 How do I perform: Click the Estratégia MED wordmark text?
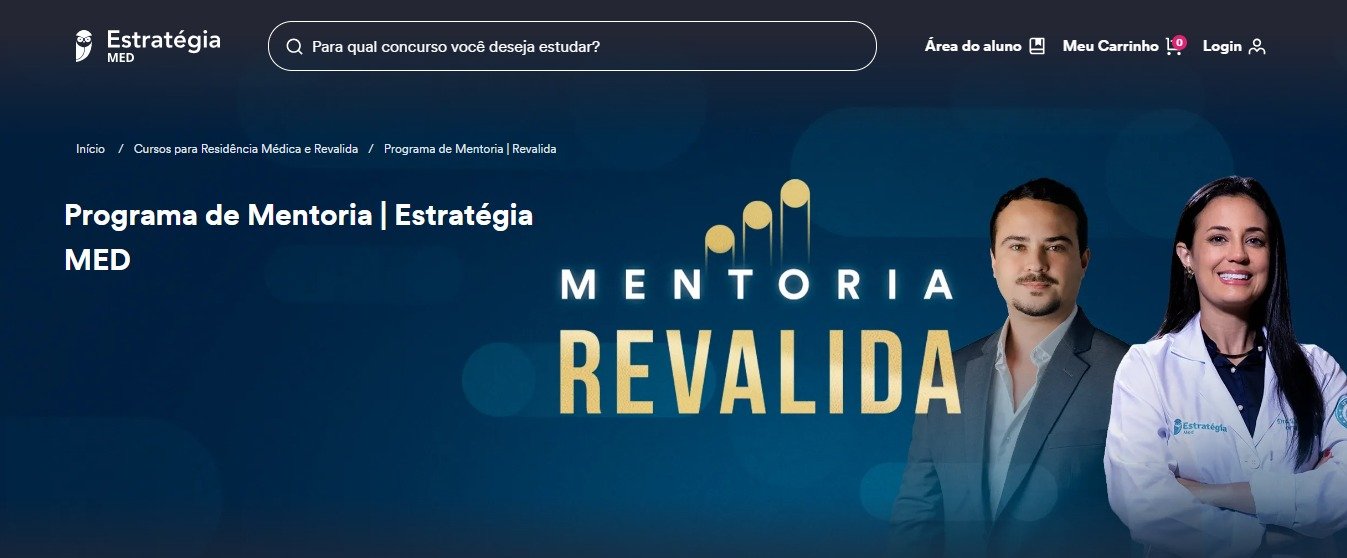pyautogui.click(x=163, y=46)
